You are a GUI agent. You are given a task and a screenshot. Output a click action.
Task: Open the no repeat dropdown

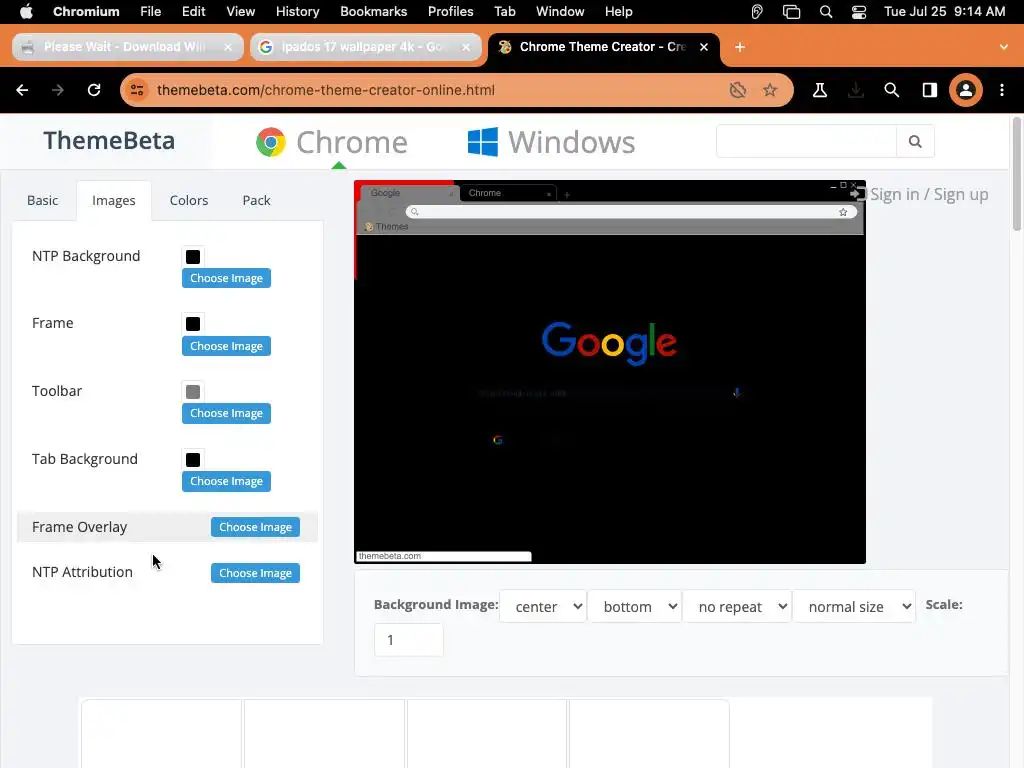(737, 607)
